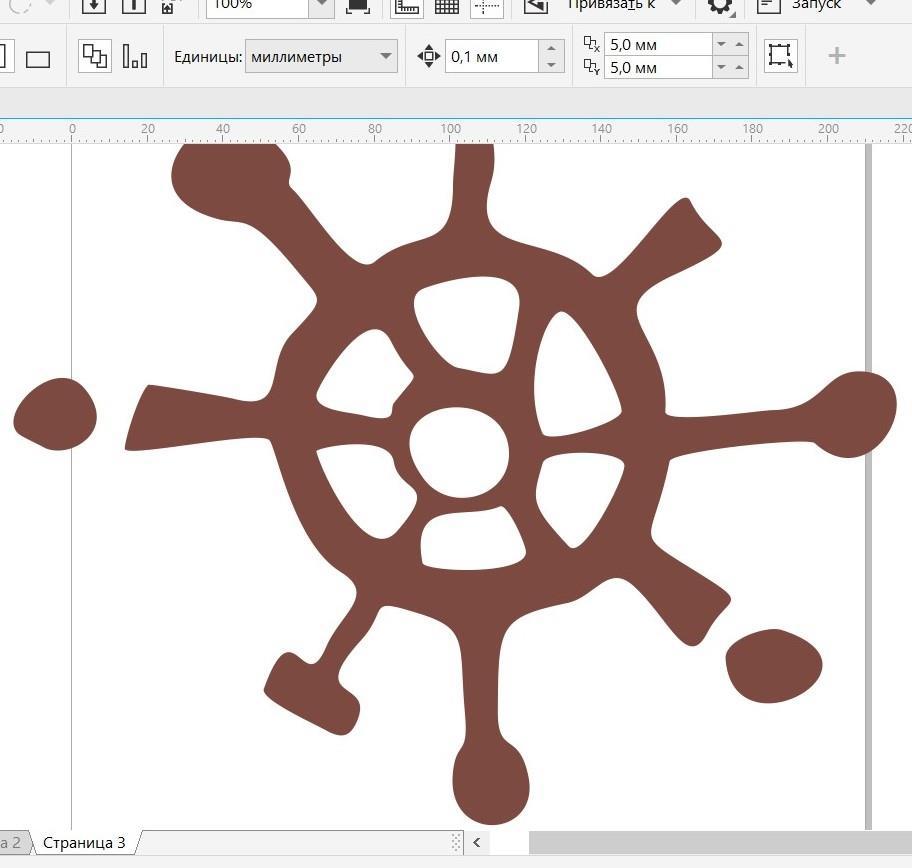Viewport: 912px width, 868px height.
Task: Open the Привязать к snap dropdown
Action: click(676, 3)
